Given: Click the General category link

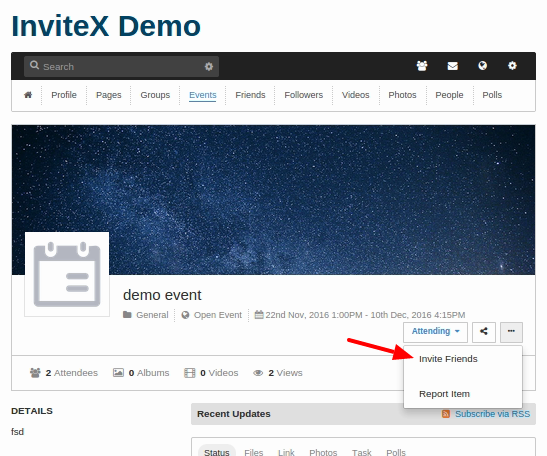Looking at the screenshot, I should [152, 315].
